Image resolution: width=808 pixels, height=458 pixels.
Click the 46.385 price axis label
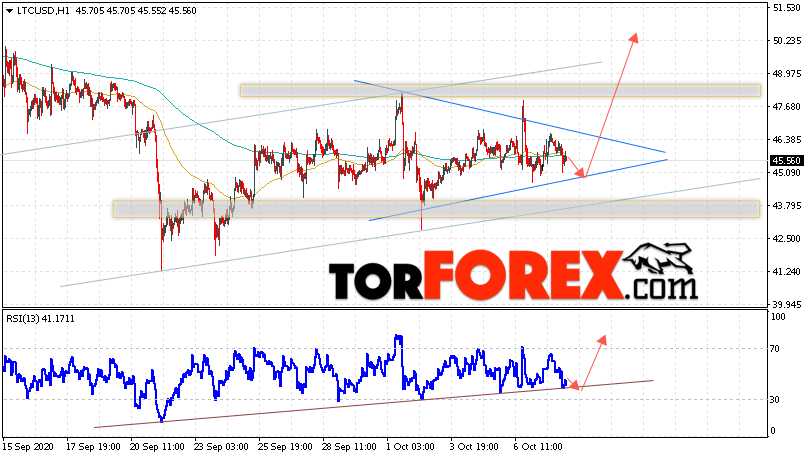pos(787,140)
